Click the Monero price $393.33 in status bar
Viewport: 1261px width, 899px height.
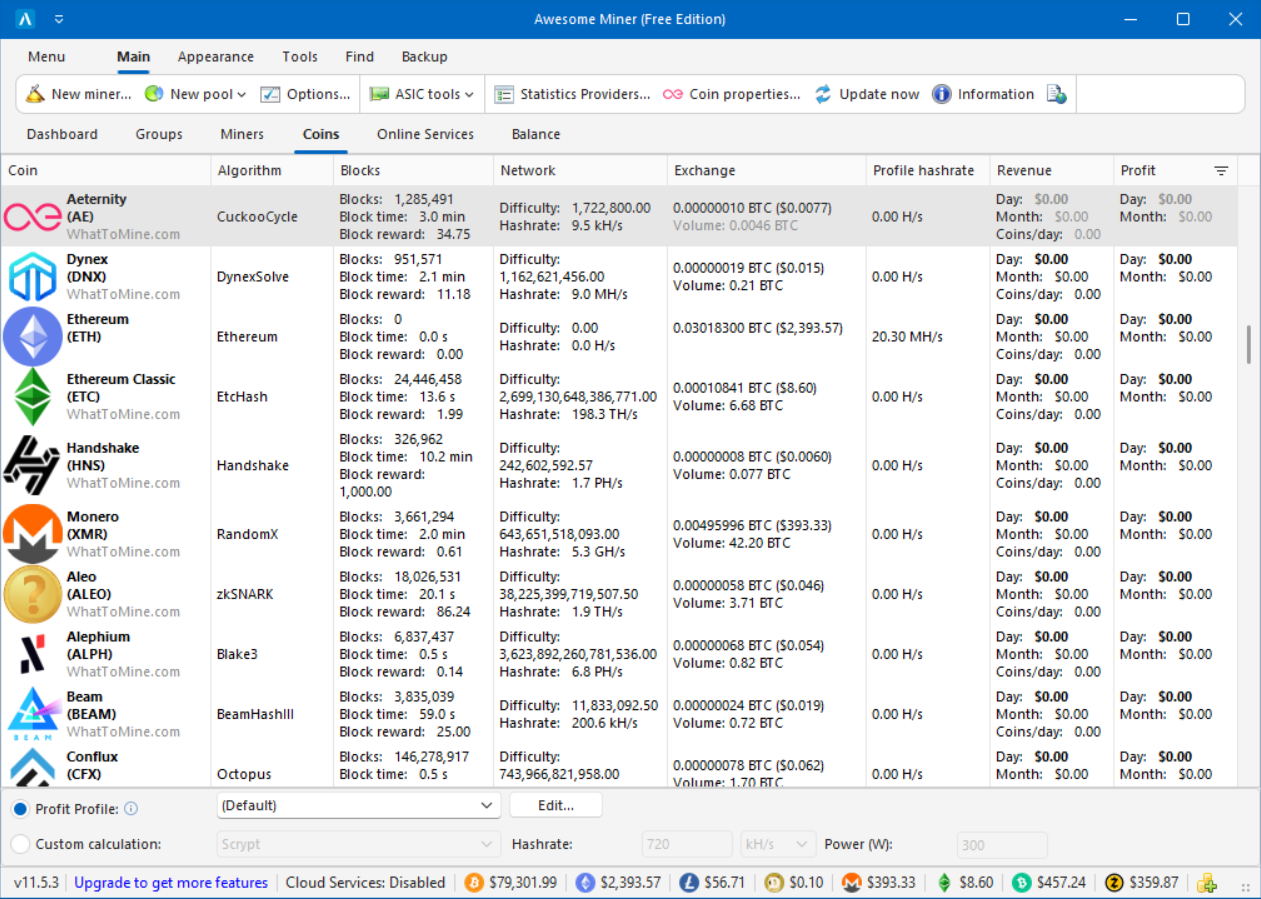coord(892,882)
